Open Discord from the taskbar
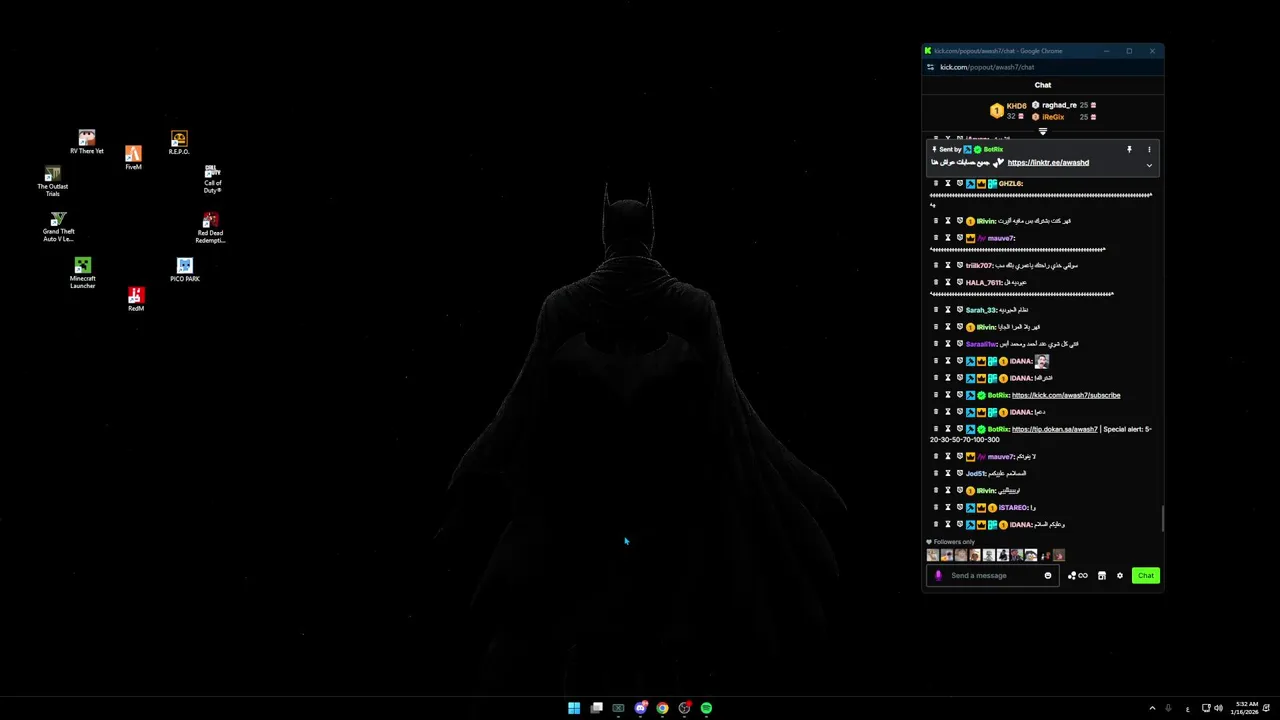The height and width of the screenshot is (720, 1280). tap(640, 708)
